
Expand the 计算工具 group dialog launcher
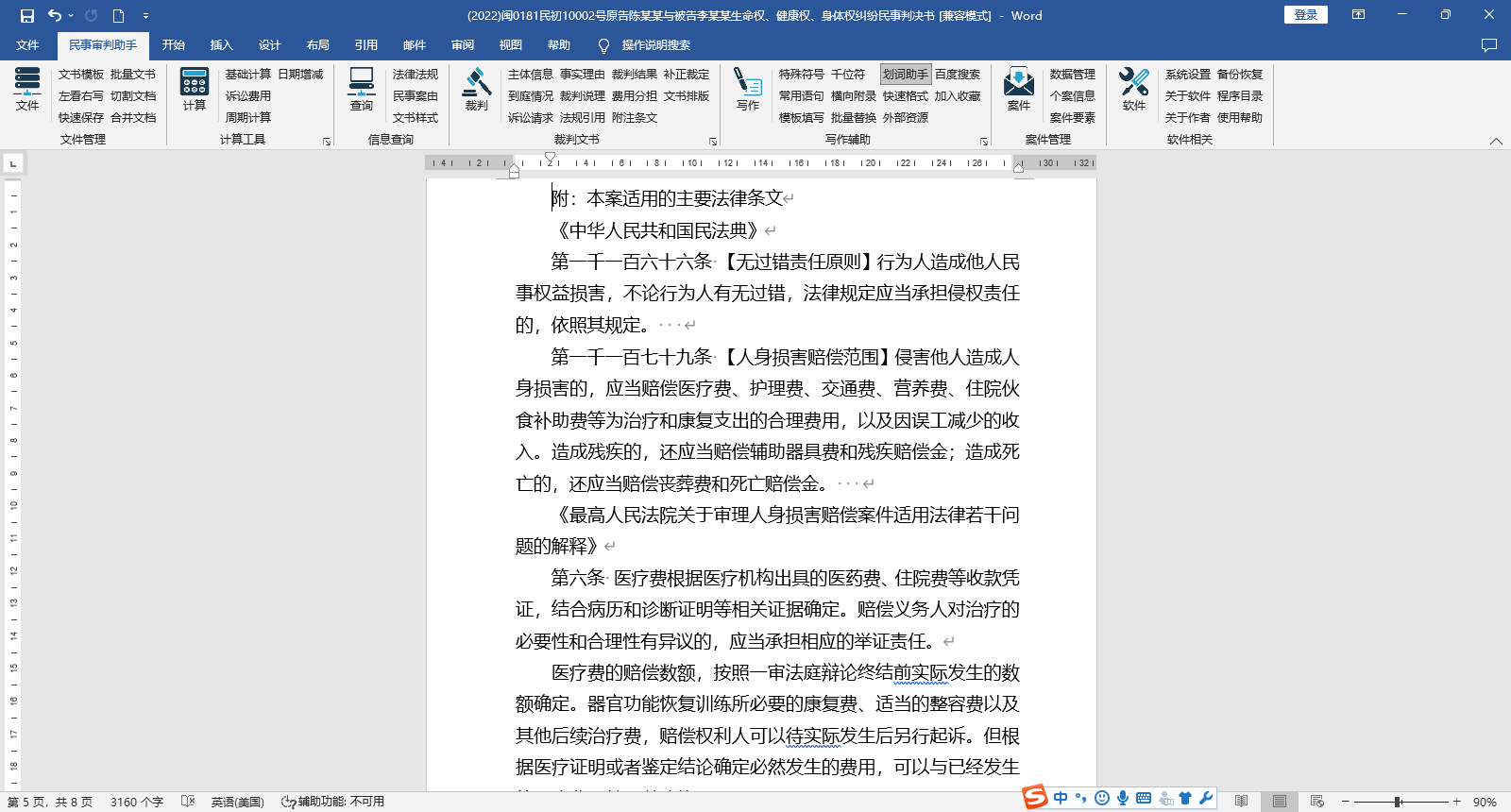327,142
